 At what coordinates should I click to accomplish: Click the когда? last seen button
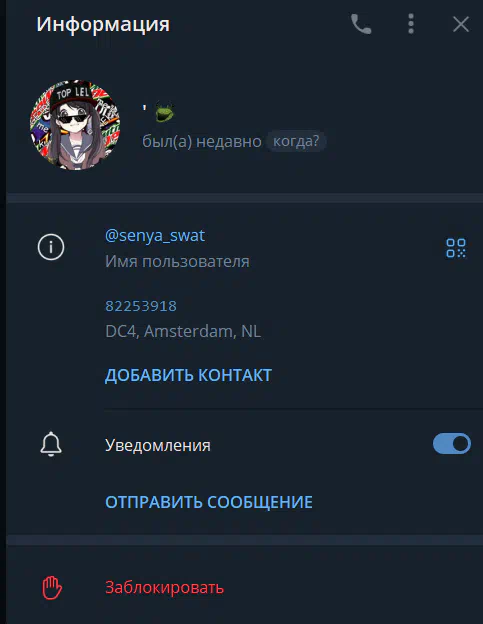[x=296, y=141]
